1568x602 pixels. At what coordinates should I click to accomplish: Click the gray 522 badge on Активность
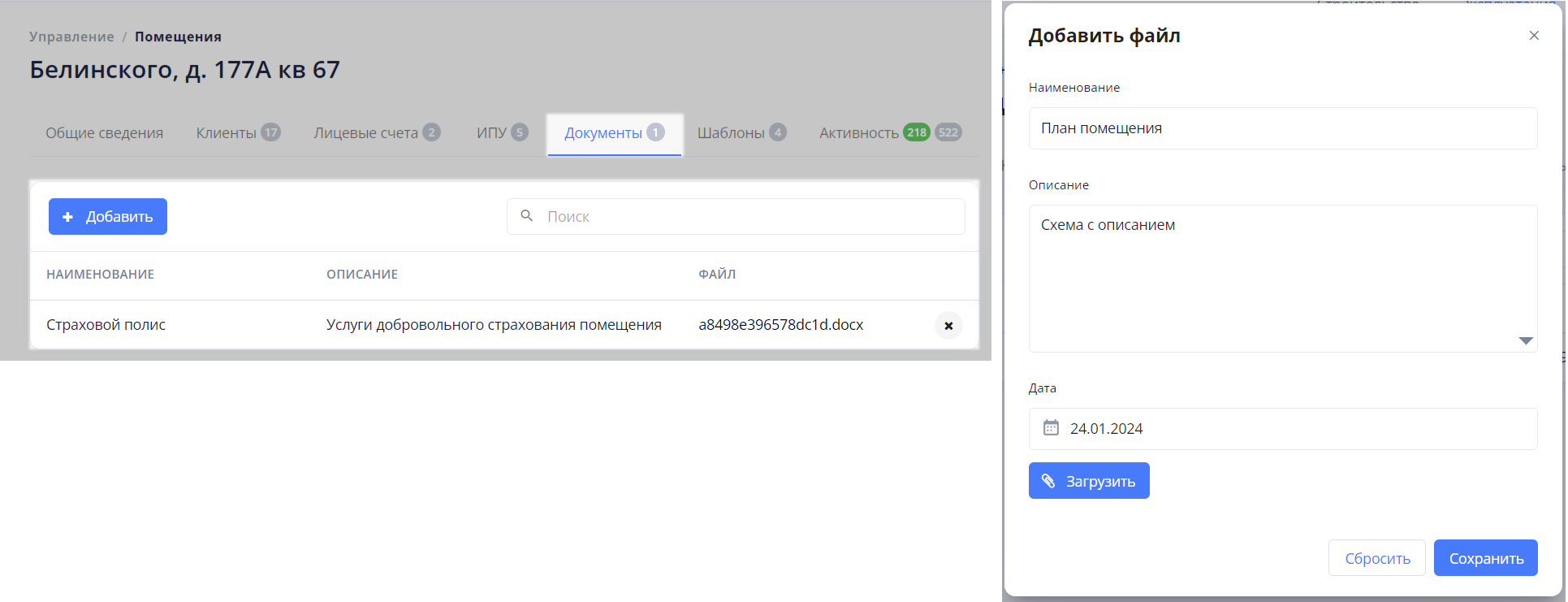pos(948,132)
